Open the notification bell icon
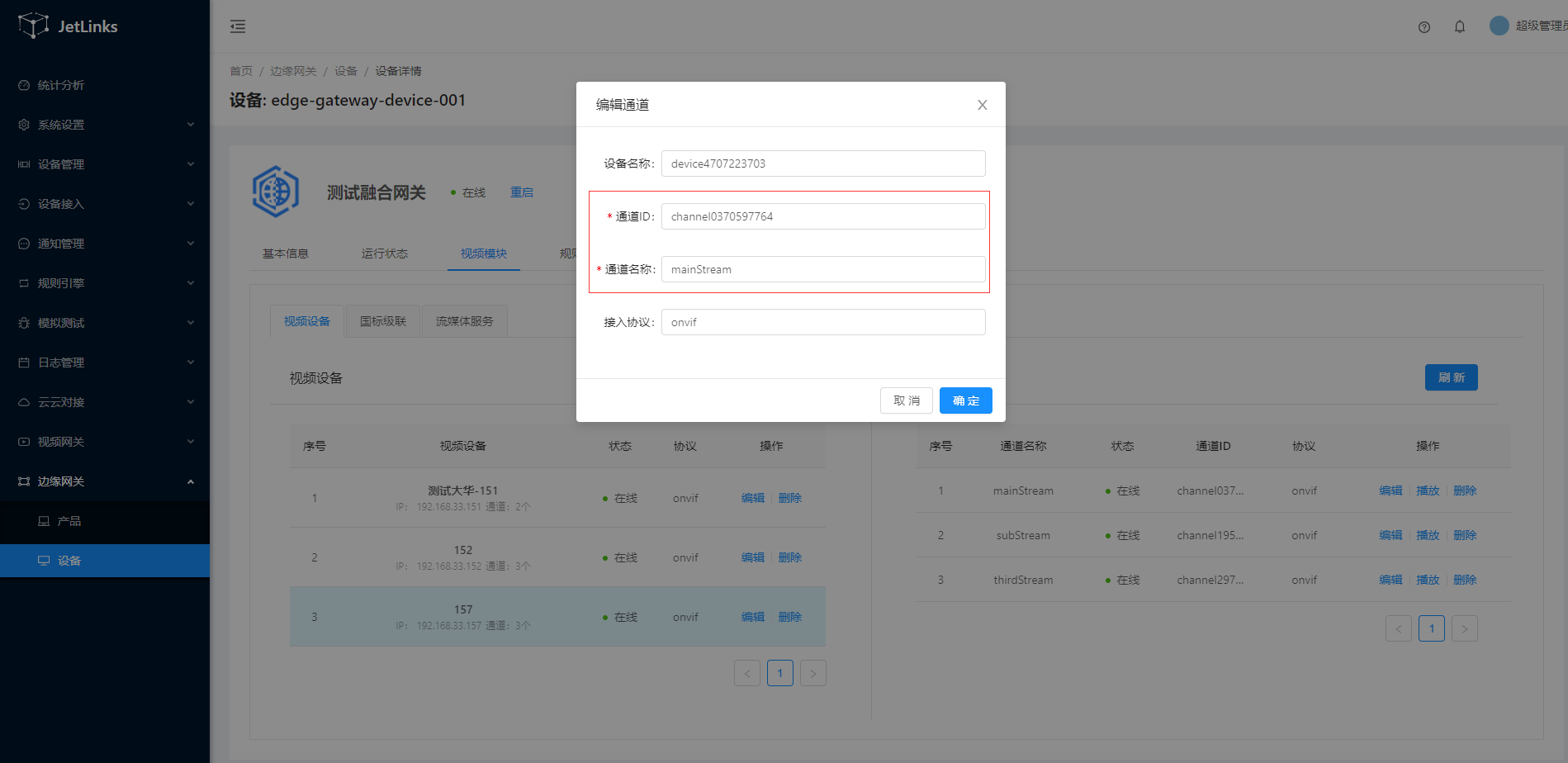1568x763 pixels. click(1460, 27)
